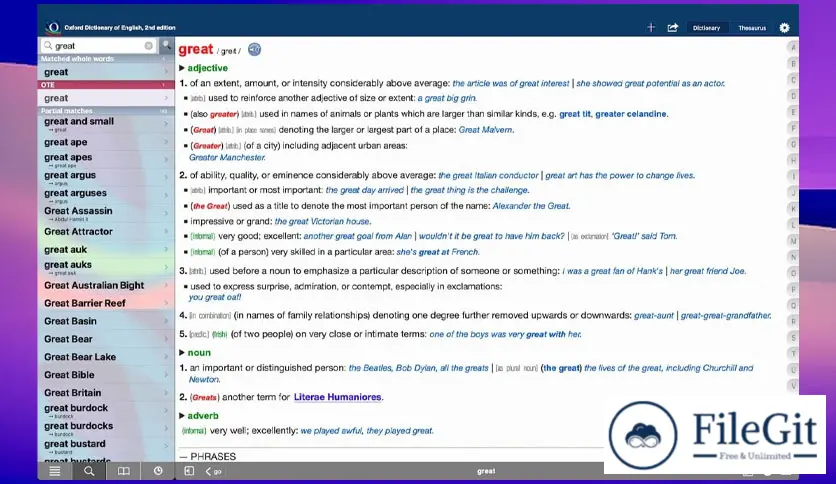
Task: Select the search mode icon in the bottom bar
Action: click(x=89, y=471)
